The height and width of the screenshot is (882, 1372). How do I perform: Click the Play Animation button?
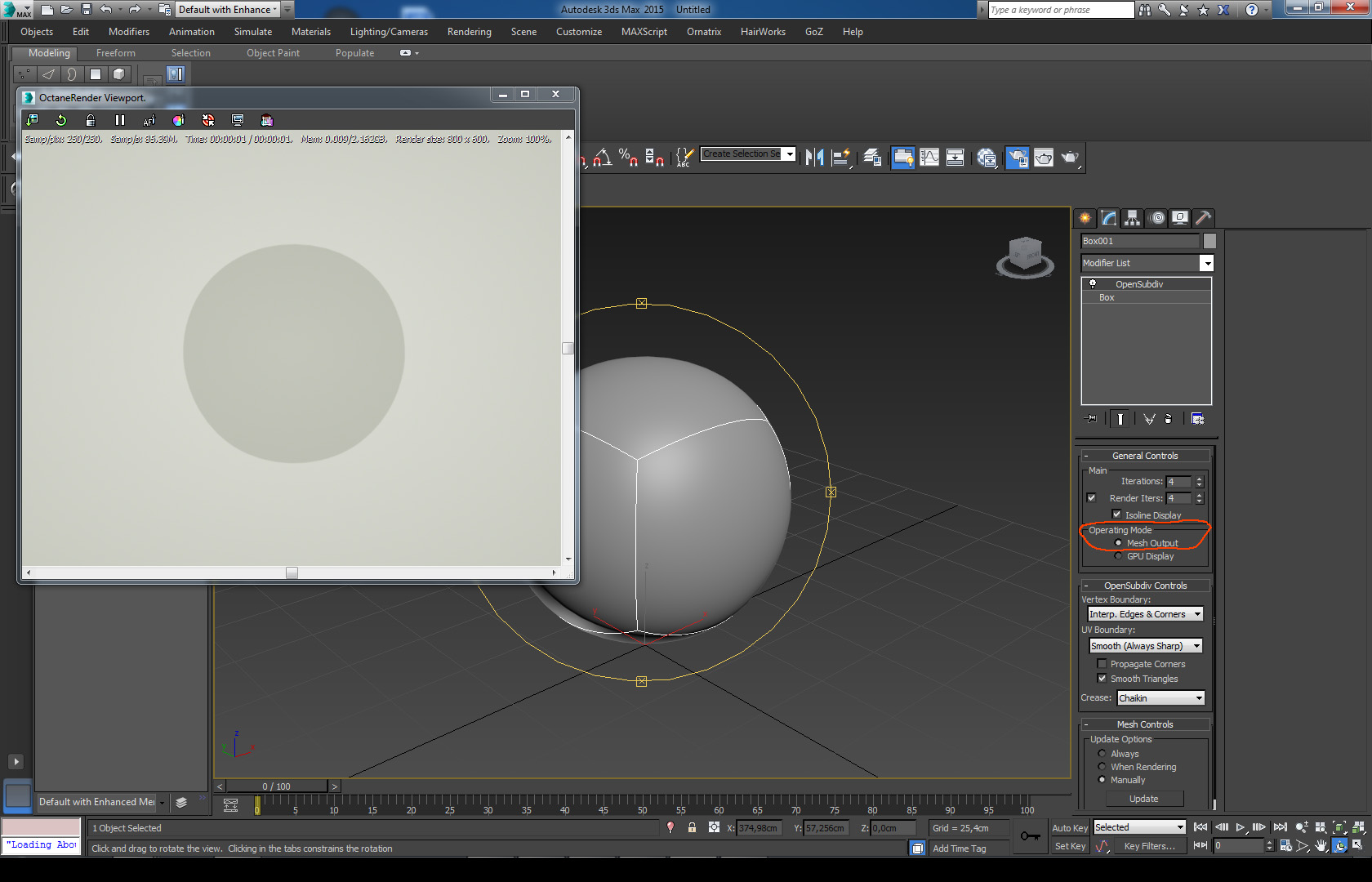(1240, 827)
